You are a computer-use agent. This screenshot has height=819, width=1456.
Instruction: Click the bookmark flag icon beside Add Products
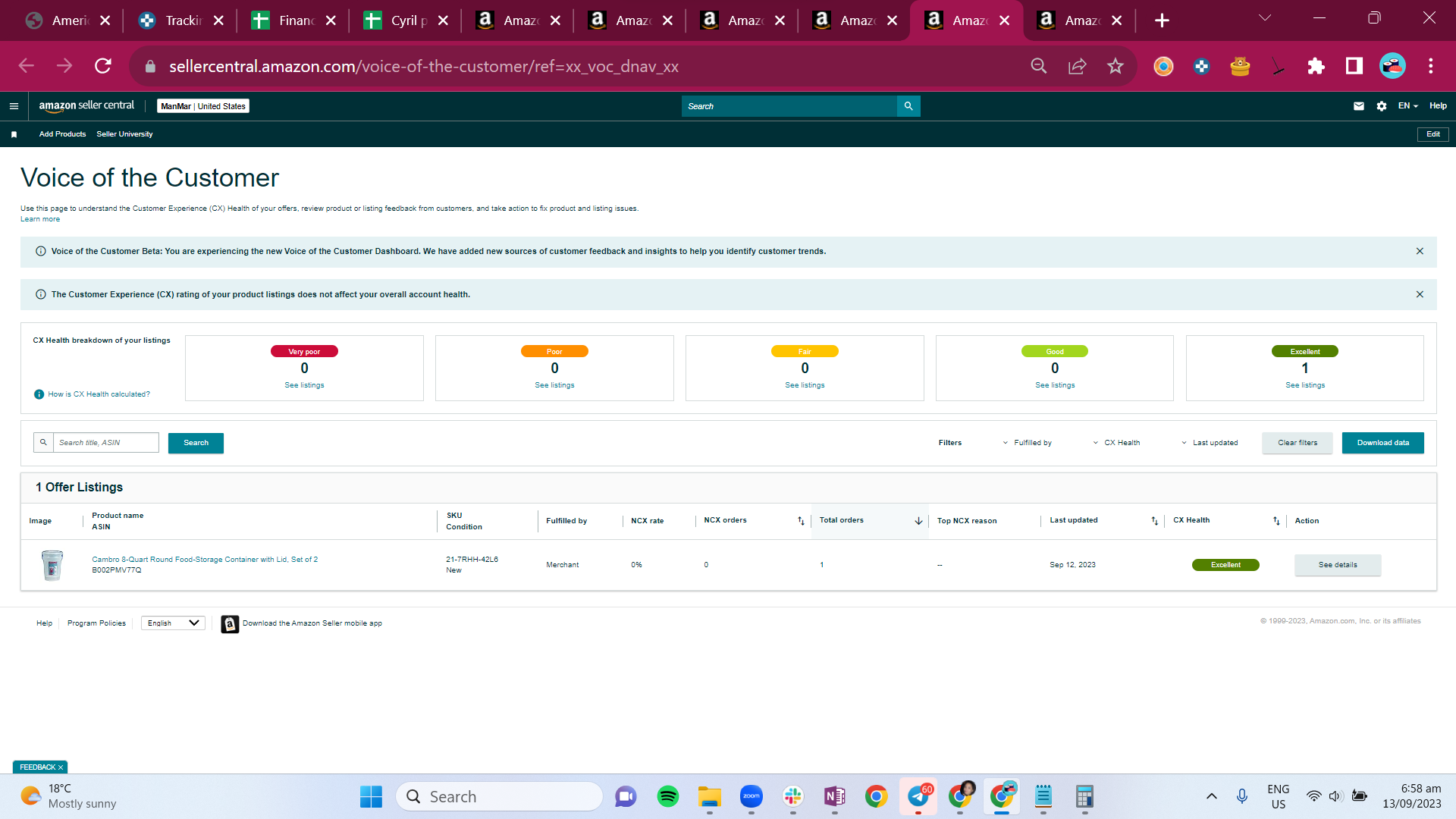pyautogui.click(x=14, y=134)
